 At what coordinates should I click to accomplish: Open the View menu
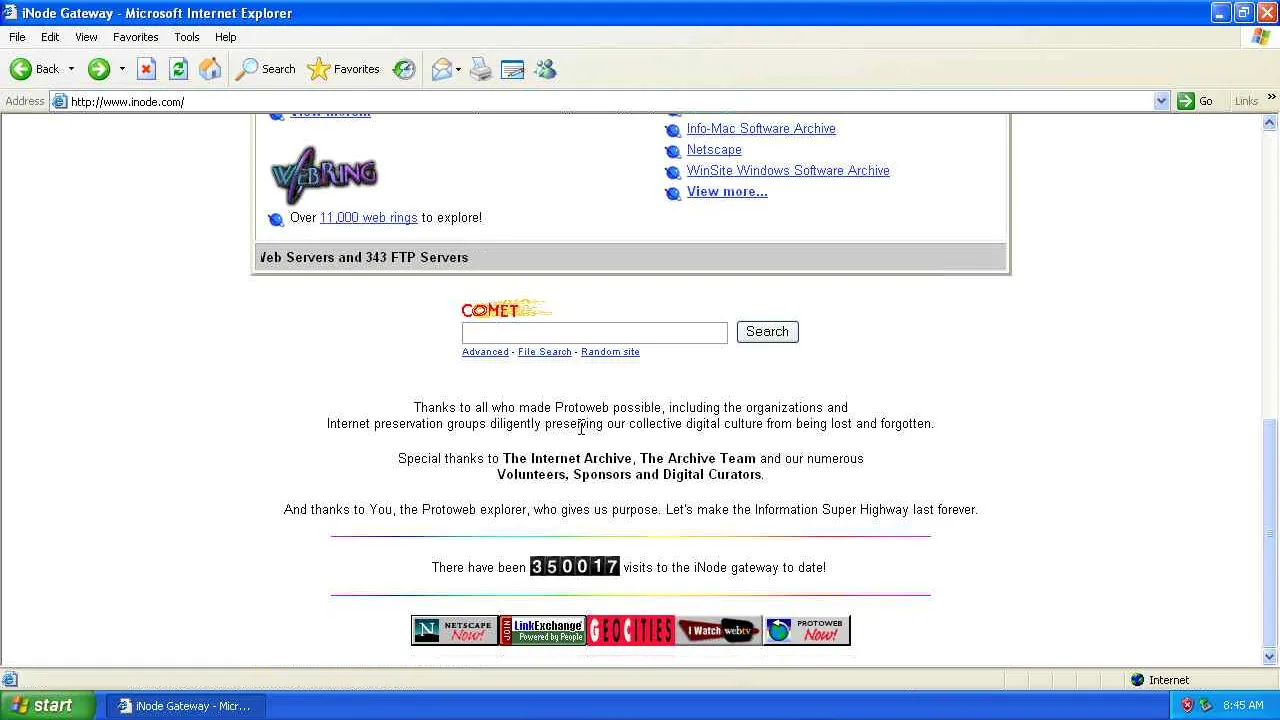tap(86, 37)
